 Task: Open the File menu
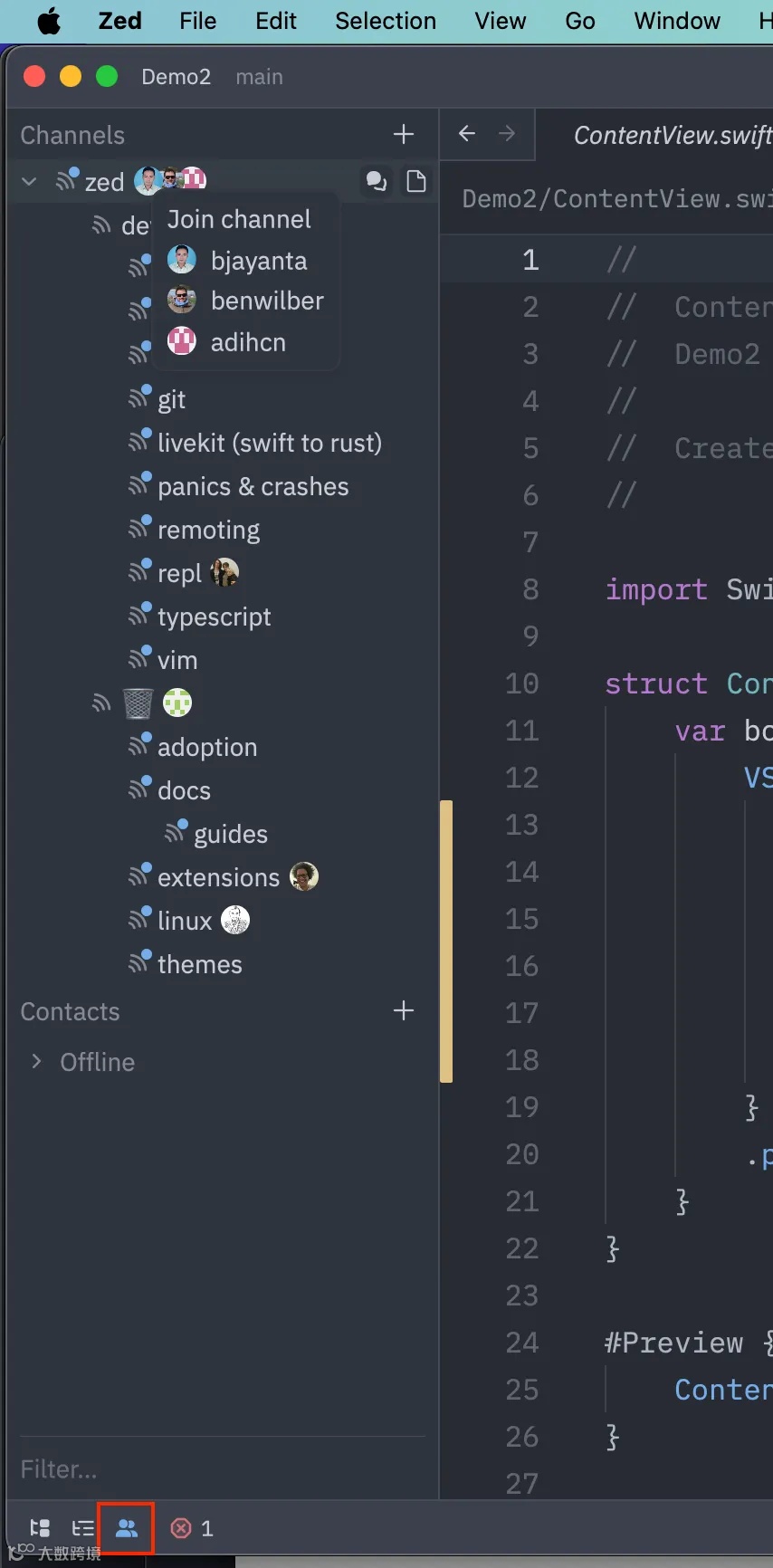(197, 21)
